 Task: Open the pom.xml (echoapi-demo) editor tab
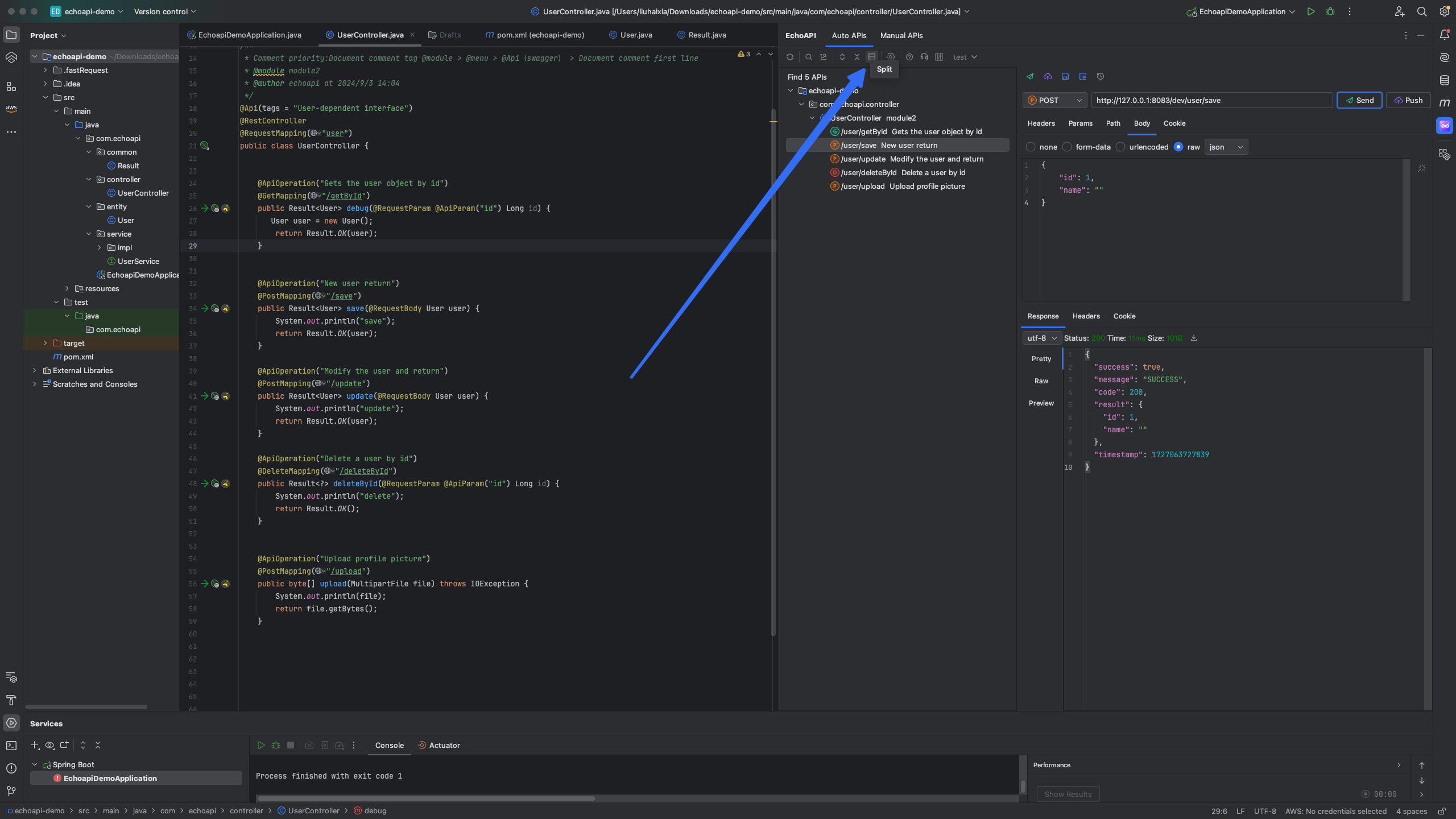coord(535,35)
